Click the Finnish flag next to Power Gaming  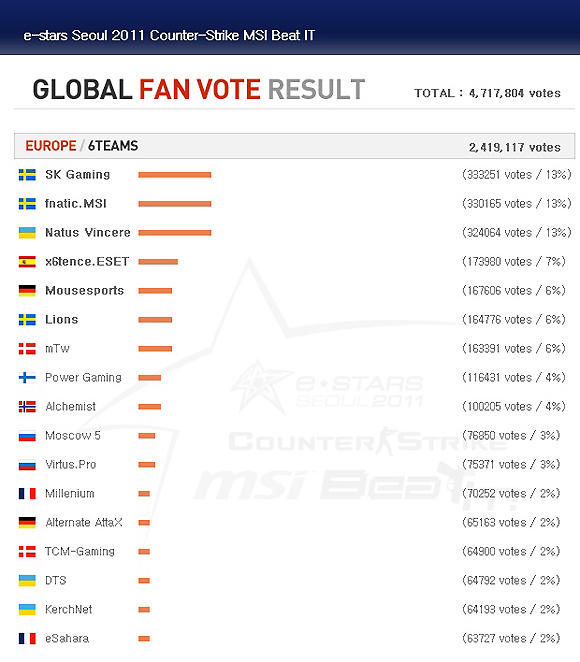(x=27, y=377)
